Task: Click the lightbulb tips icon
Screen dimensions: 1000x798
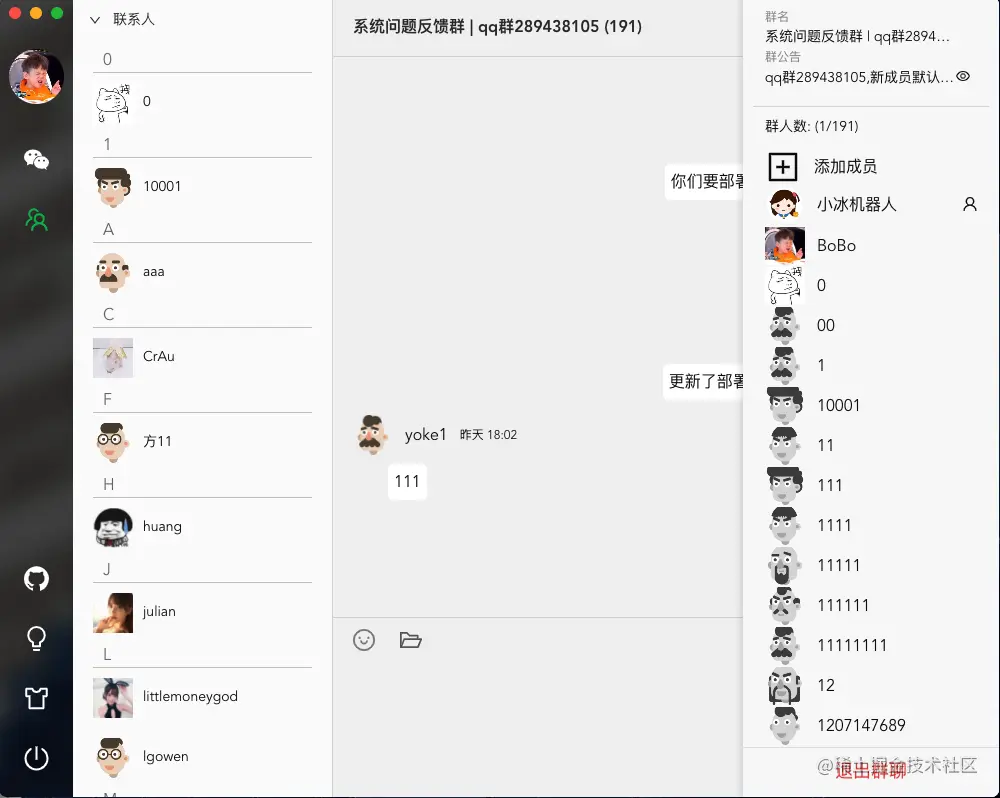Action: tap(36, 638)
